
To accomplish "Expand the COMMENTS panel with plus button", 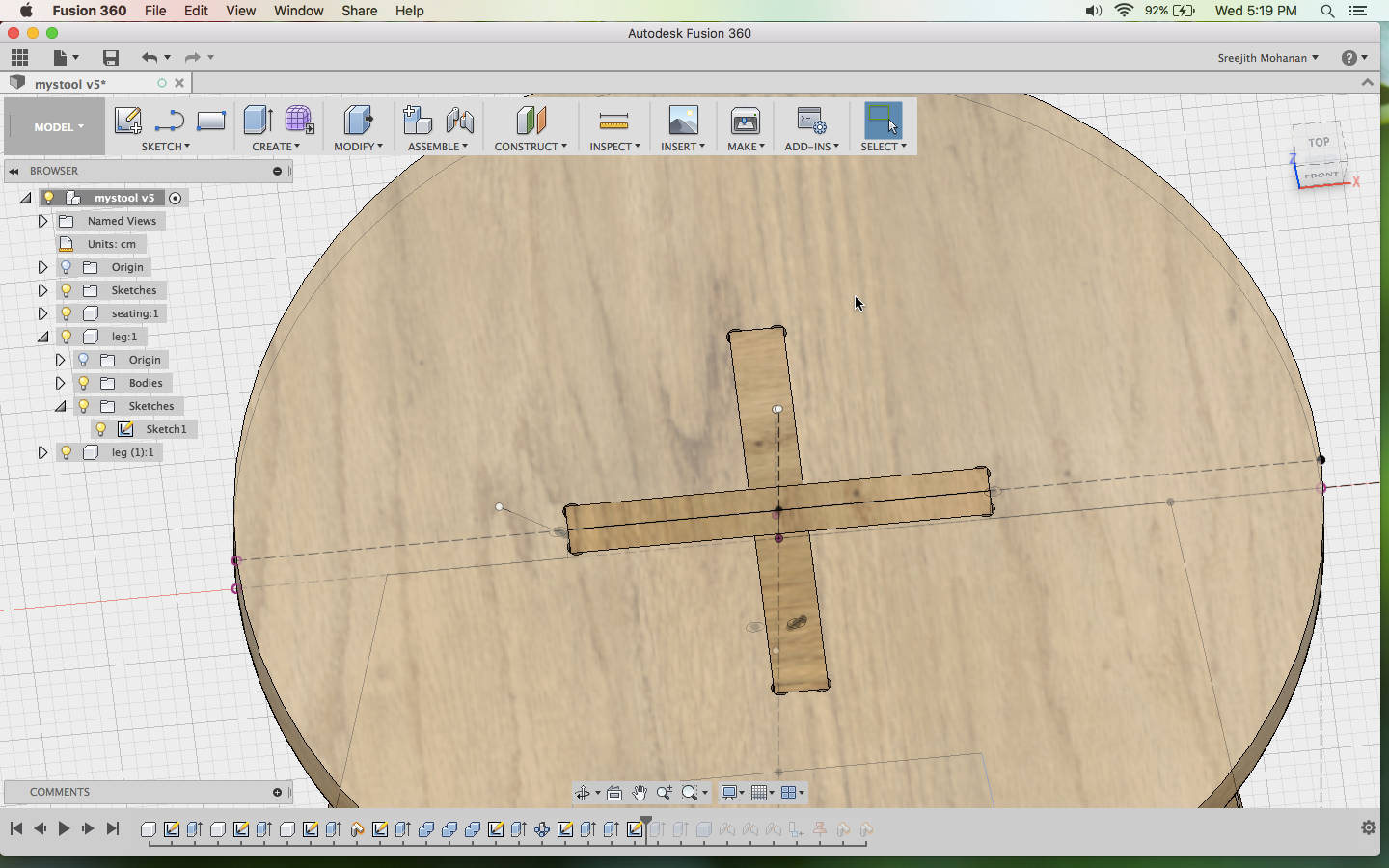I will pyautogui.click(x=277, y=792).
